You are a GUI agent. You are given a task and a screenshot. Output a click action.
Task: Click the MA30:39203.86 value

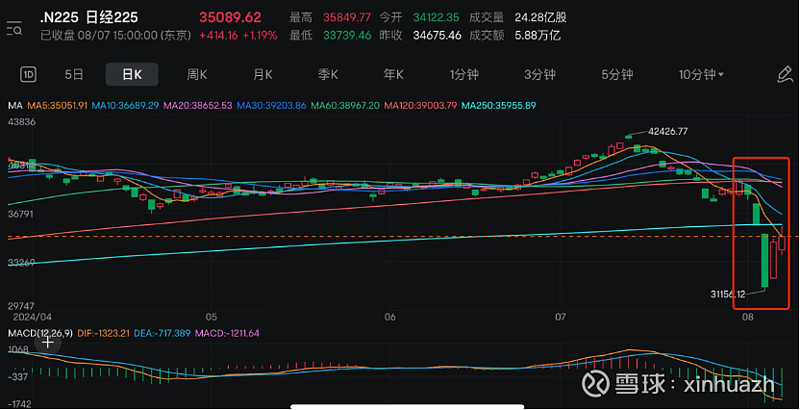(271, 106)
